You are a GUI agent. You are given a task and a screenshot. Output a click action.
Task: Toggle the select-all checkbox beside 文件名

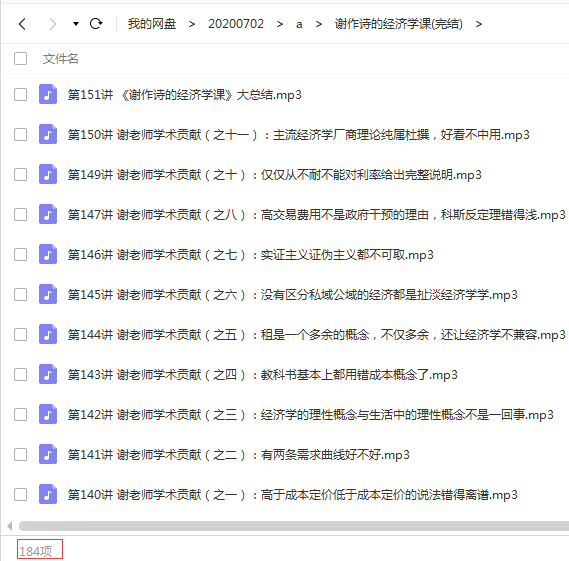(x=20, y=58)
